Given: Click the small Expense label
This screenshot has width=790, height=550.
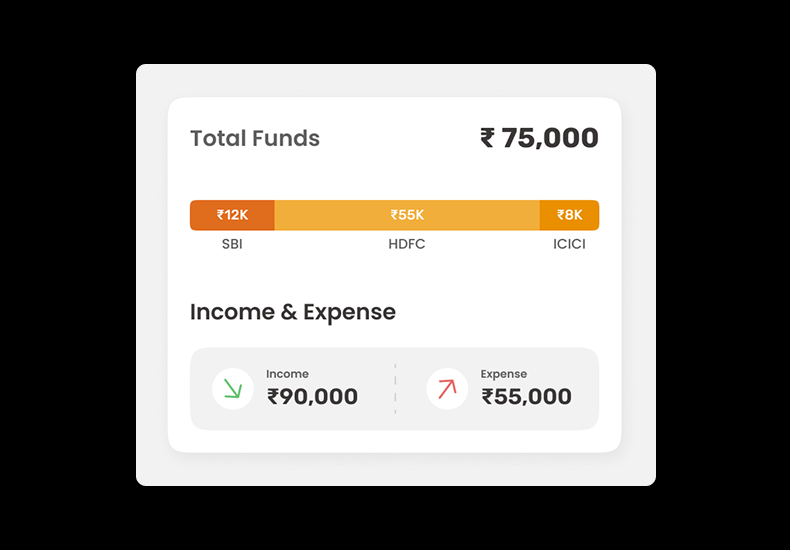Looking at the screenshot, I should click(x=504, y=374).
